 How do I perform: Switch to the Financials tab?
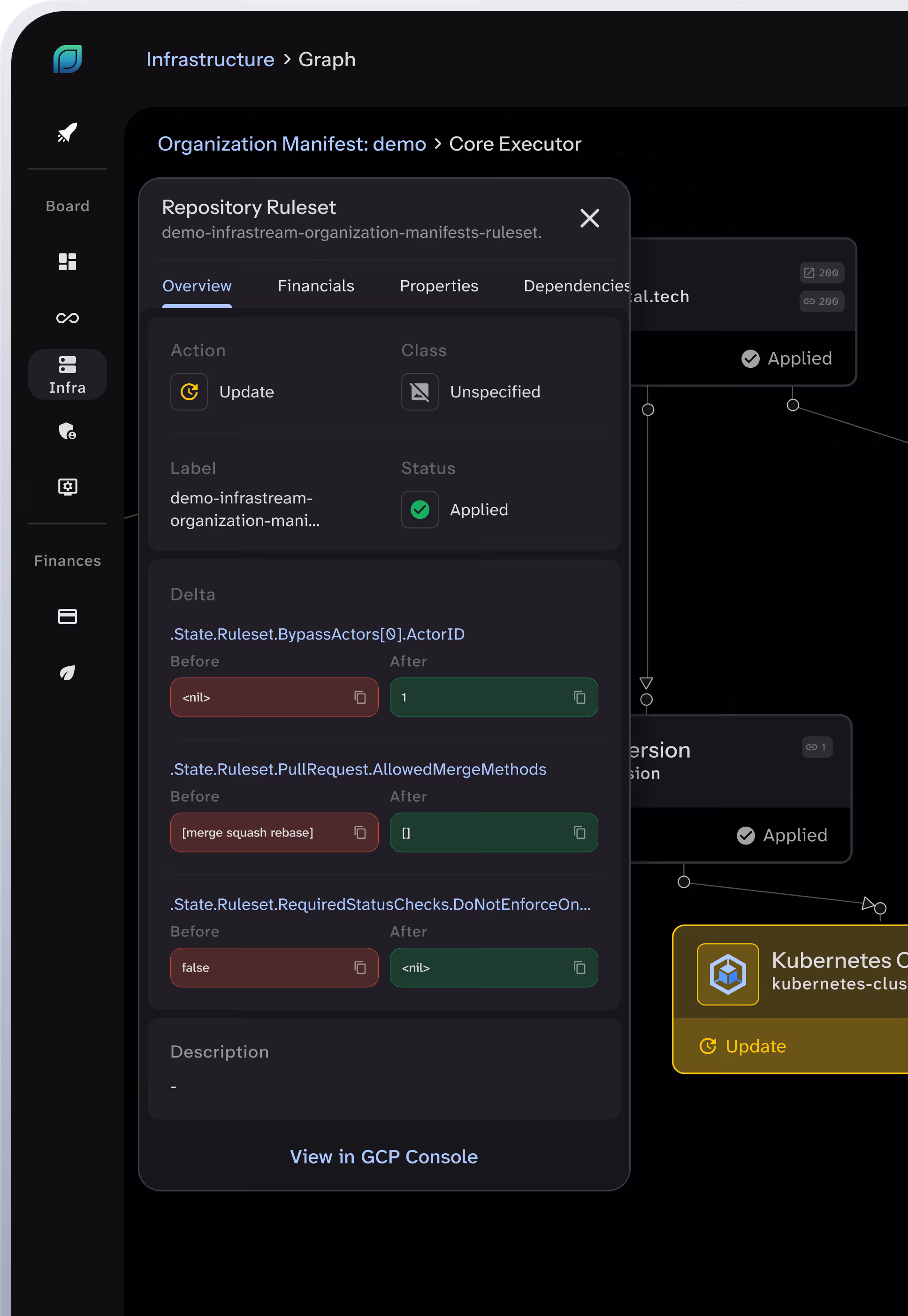(x=316, y=286)
